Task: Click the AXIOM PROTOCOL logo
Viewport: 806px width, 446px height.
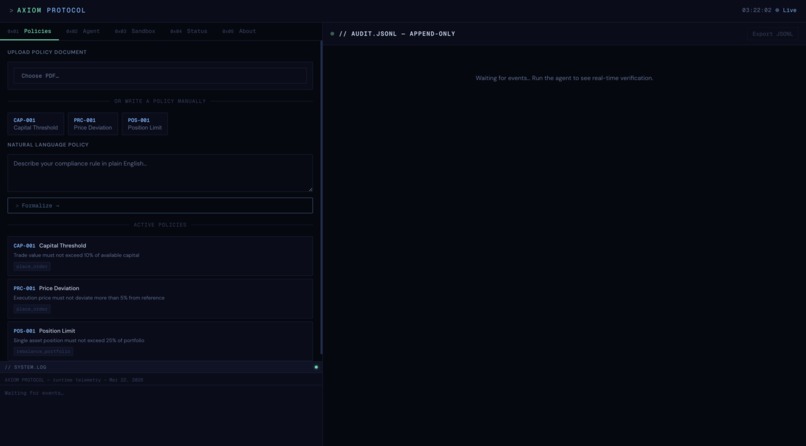Action: pos(48,10)
